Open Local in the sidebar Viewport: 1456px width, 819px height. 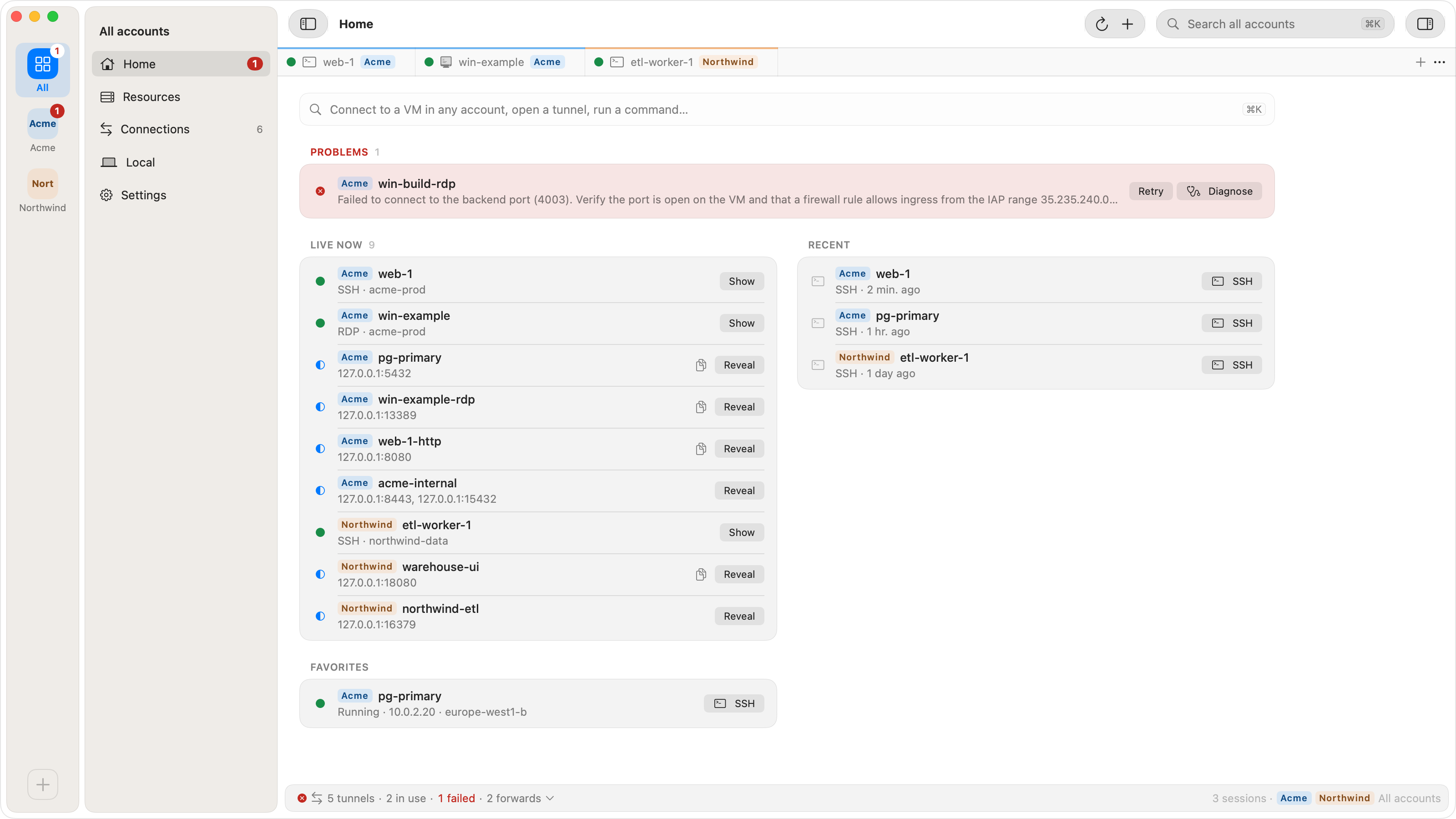181,162
